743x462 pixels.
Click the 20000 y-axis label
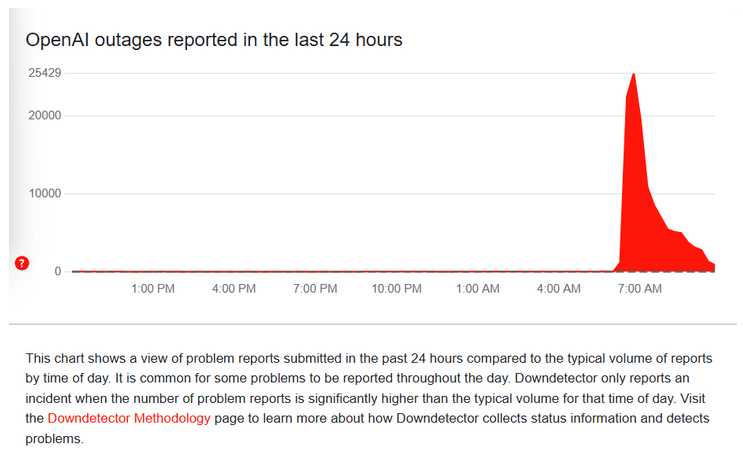click(45, 116)
